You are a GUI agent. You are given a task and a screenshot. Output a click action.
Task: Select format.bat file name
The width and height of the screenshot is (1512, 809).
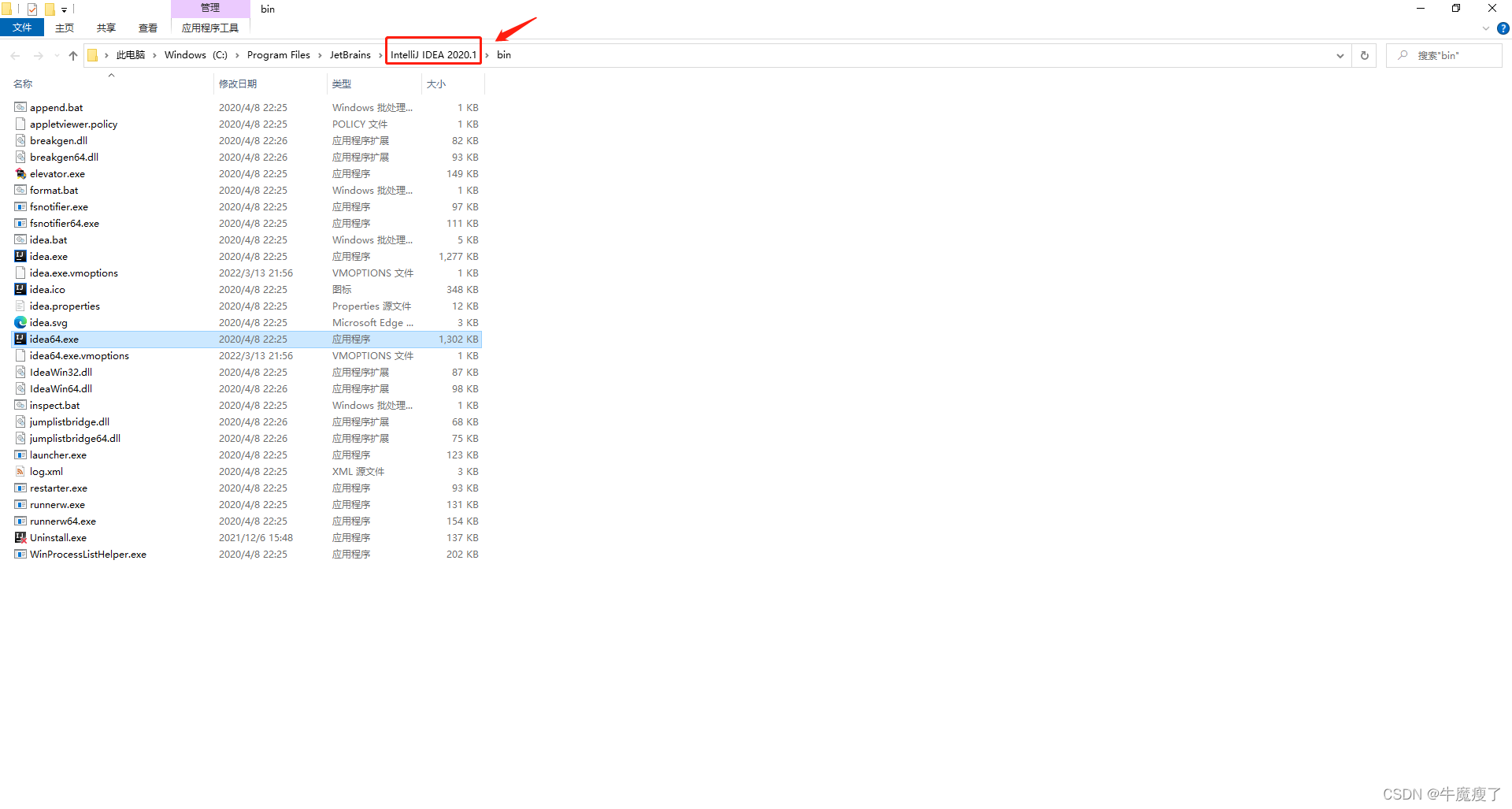[x=54, y=190]
